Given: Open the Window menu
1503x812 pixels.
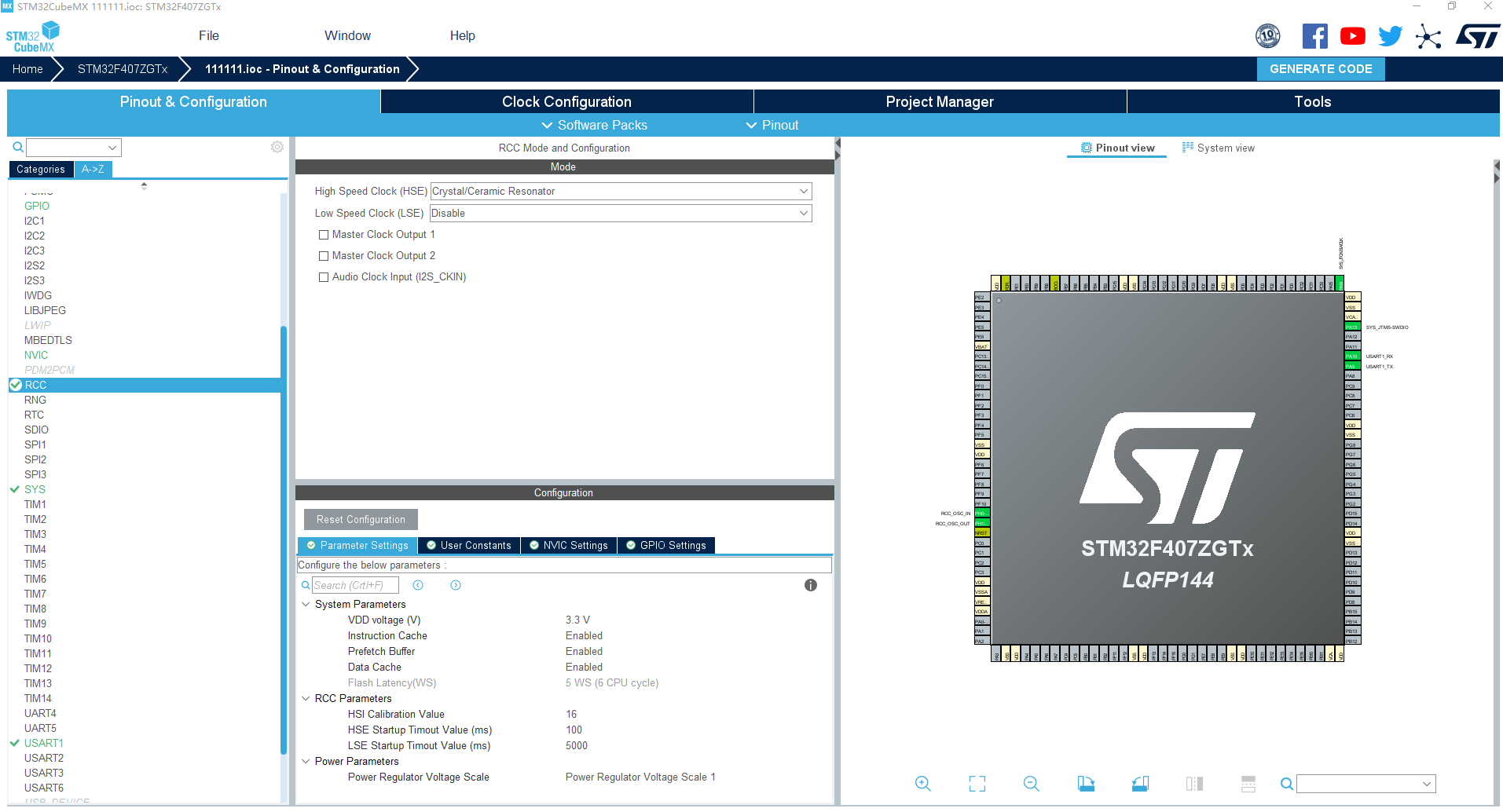Looking at the screenshot, I should (347, 35).
